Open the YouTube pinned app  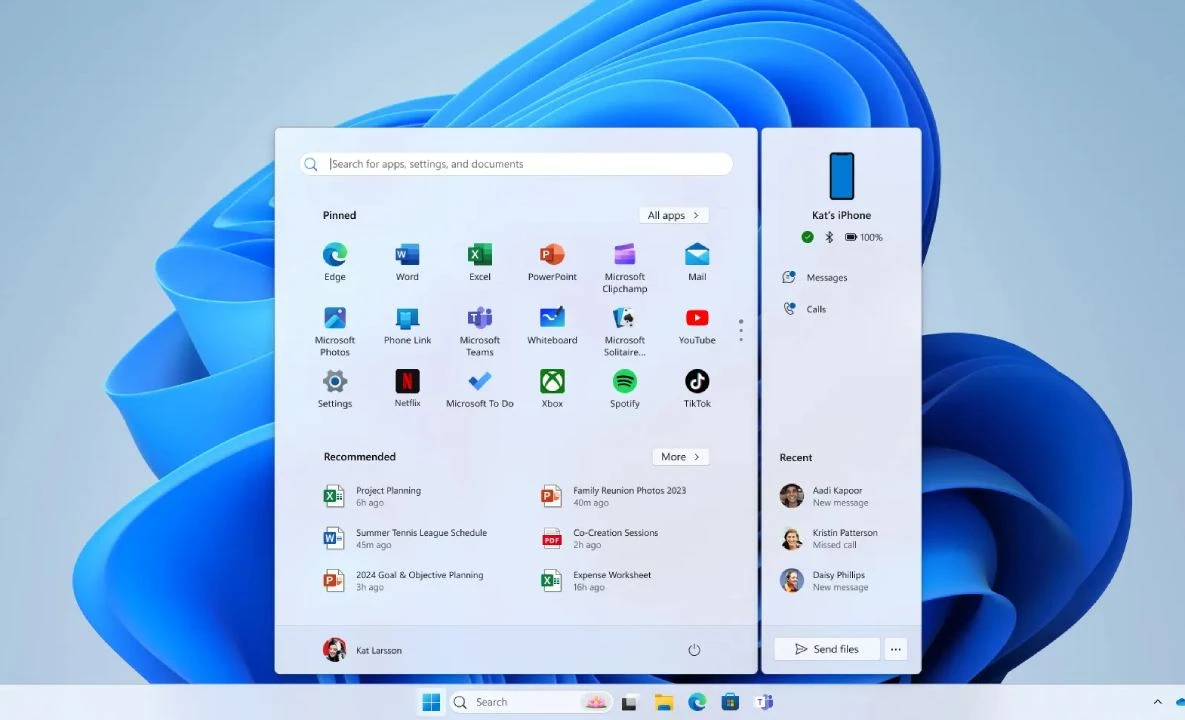pos(697,325)
